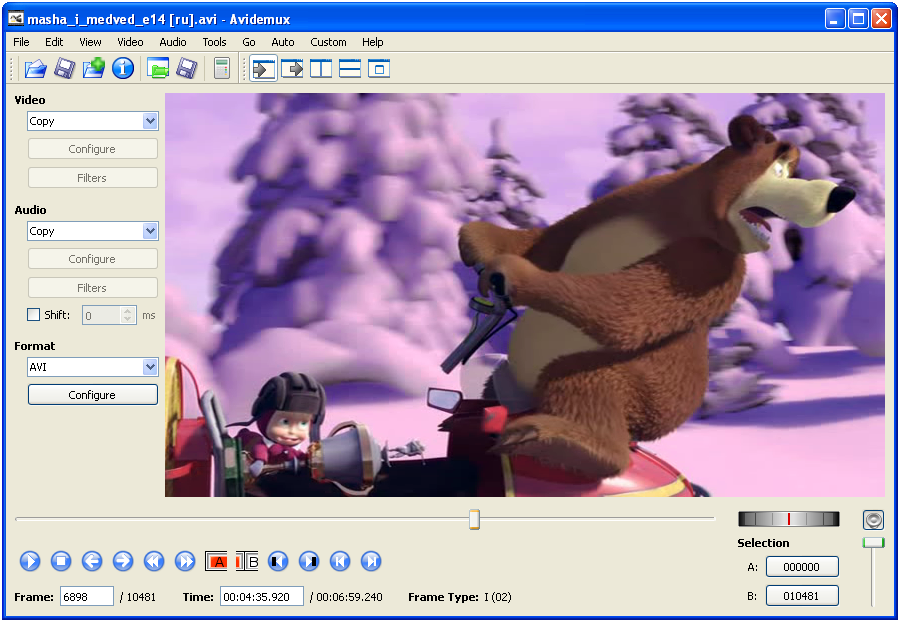Open a video file with the folder icon
The image size is (898, 621).
click(36, 69)
